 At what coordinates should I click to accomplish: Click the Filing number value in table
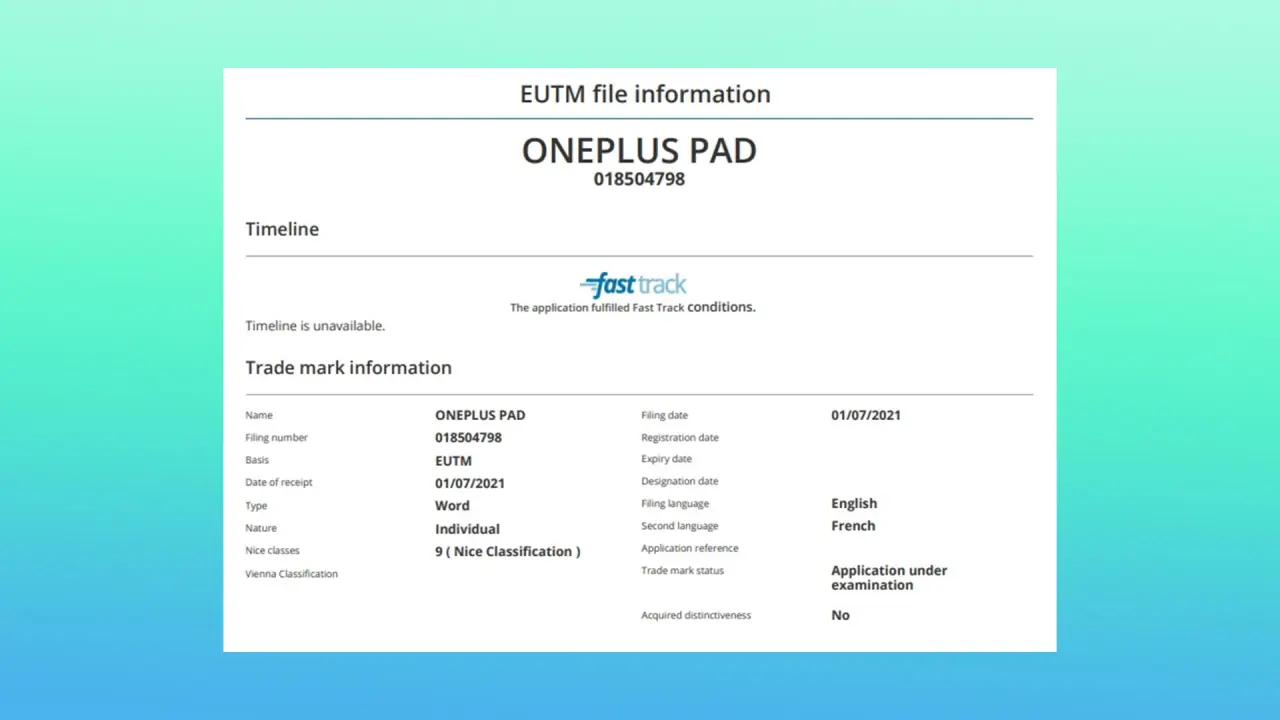[x=468, y=437]
